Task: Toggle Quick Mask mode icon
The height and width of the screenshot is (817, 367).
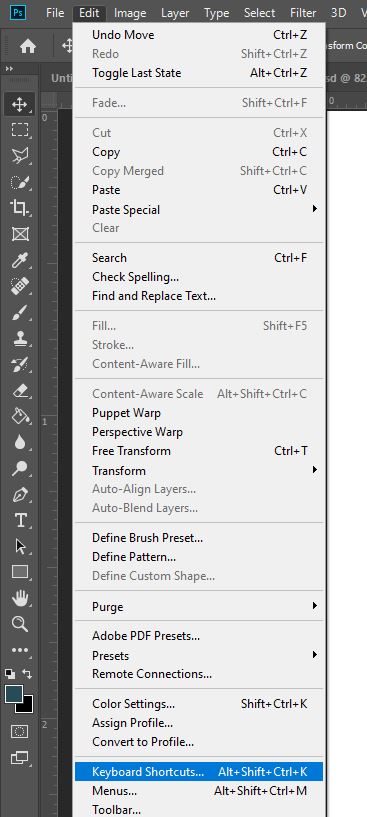Action: [x=20, y=732]
